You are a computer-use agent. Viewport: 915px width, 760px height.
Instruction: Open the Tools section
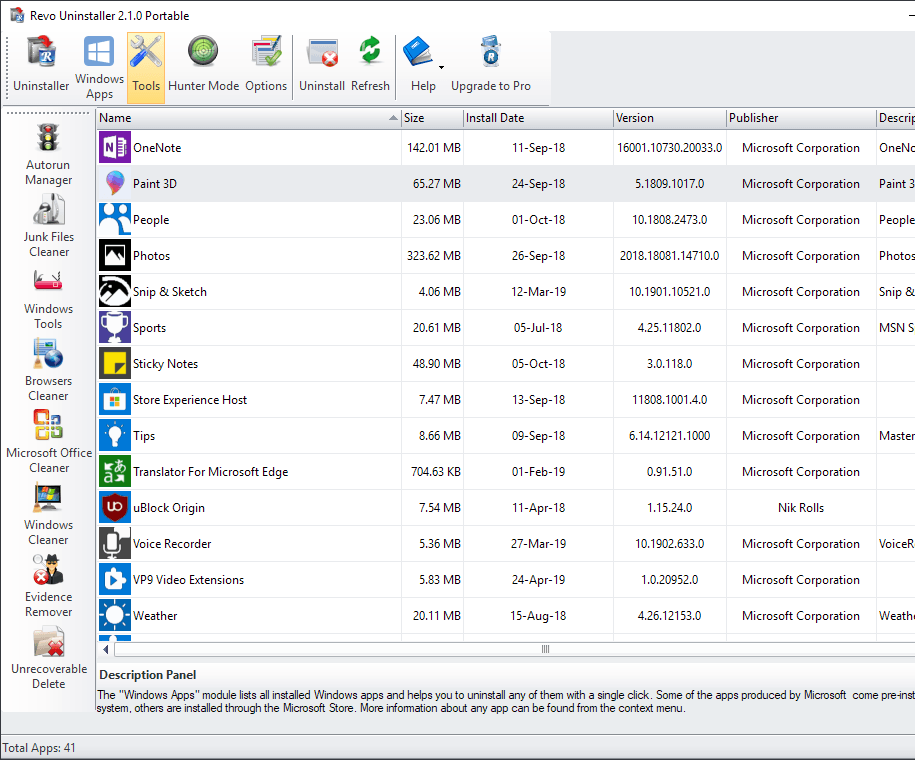pos(145,62)
